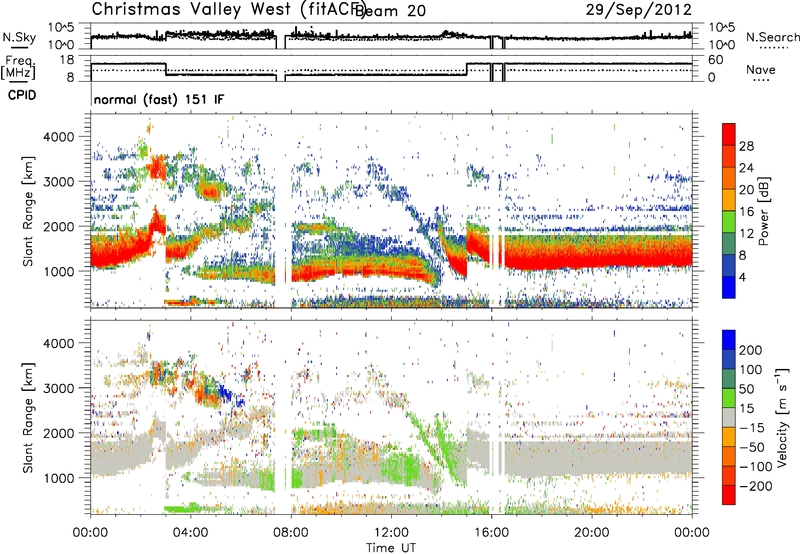This screenshot has height=554, width=800.
Task: Click '3000' on the power panel range axis
Action: pos(61,182)
